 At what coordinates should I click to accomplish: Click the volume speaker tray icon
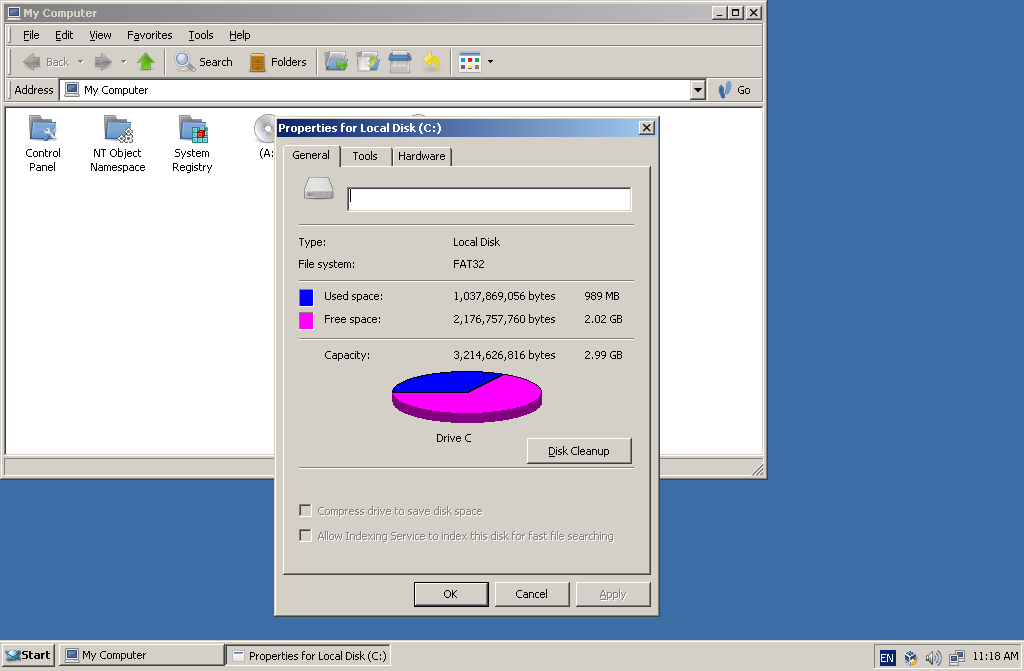pyautogui.click(x=934, y=657)
